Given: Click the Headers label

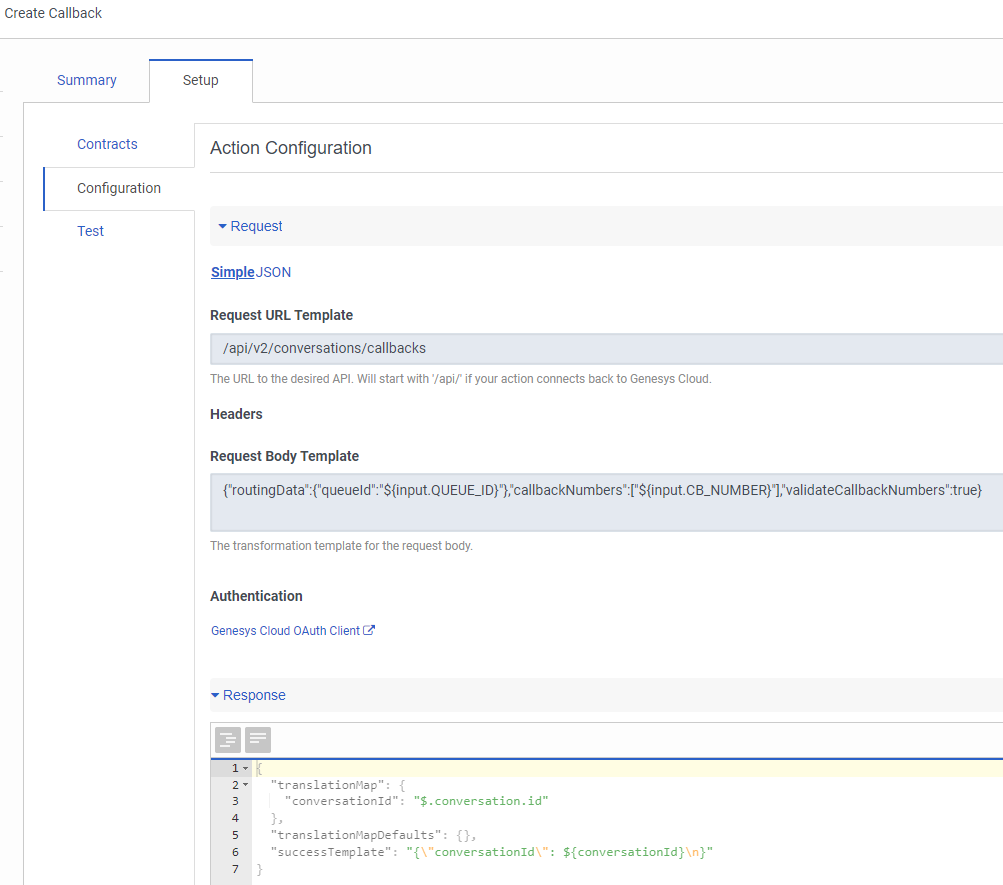Looking at the screenshot, I should tap(236, 414).
